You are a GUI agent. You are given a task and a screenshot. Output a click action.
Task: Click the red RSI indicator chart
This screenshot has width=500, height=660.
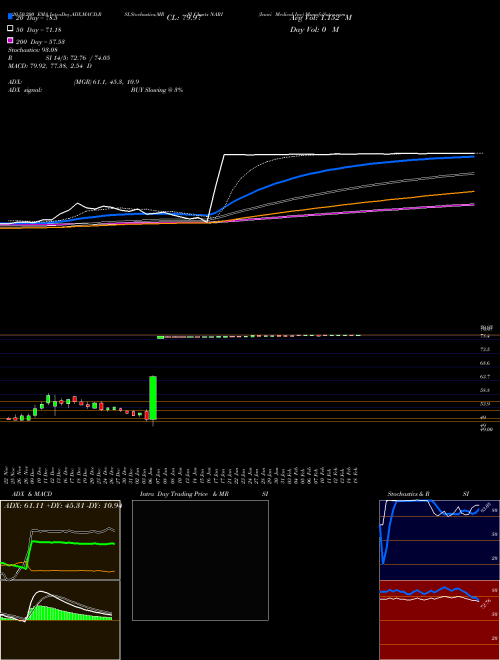[x=439, y=620]
